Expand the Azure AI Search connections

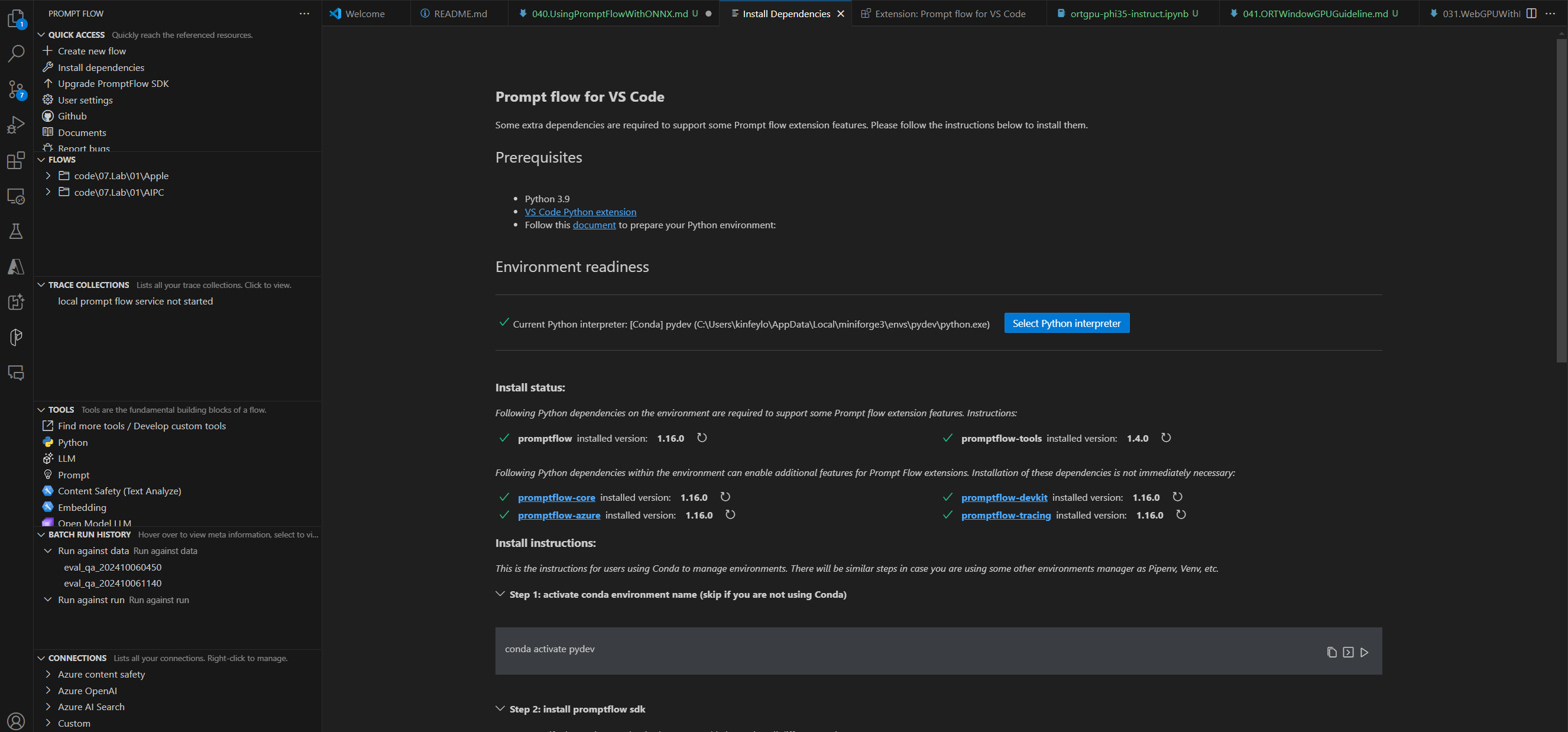pyautogui.click(x=48, y=707)
